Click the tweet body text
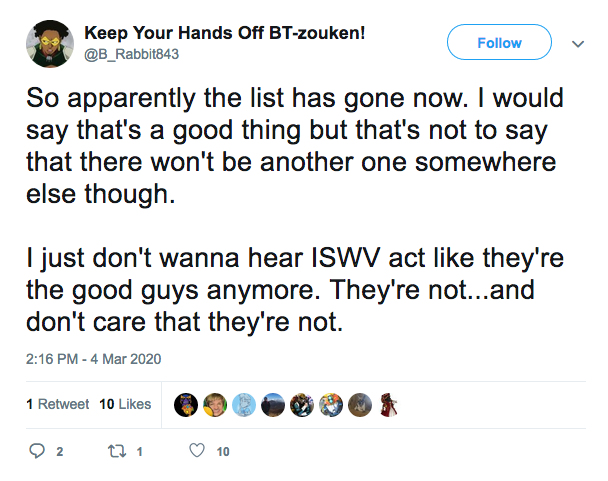The height and width of the screenshot is (481, 608). point(295,209)
